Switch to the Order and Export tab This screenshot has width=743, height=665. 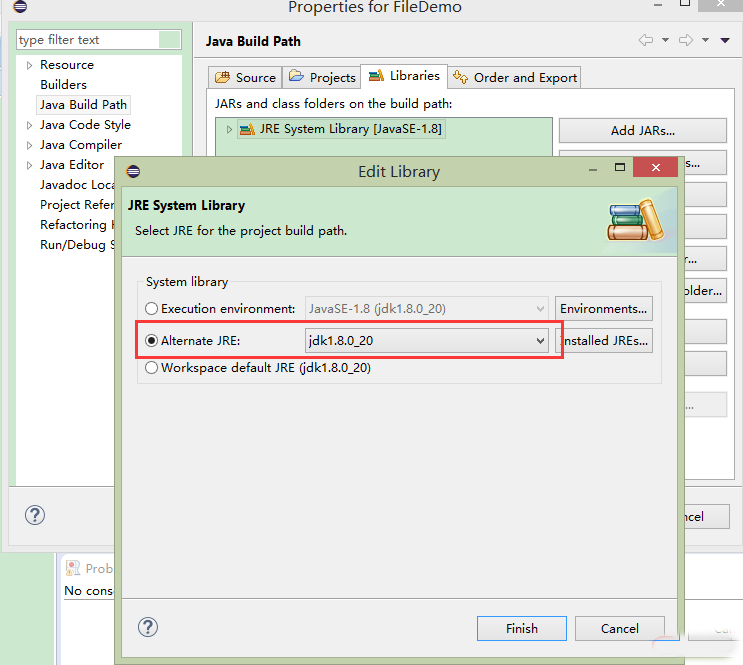[x=515, y=77]
